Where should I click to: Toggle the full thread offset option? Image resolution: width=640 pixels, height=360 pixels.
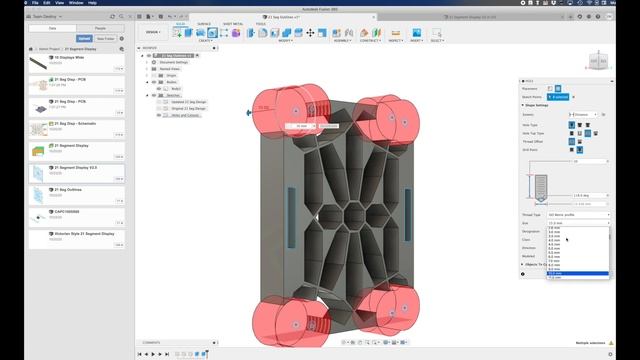click(571, 142)
